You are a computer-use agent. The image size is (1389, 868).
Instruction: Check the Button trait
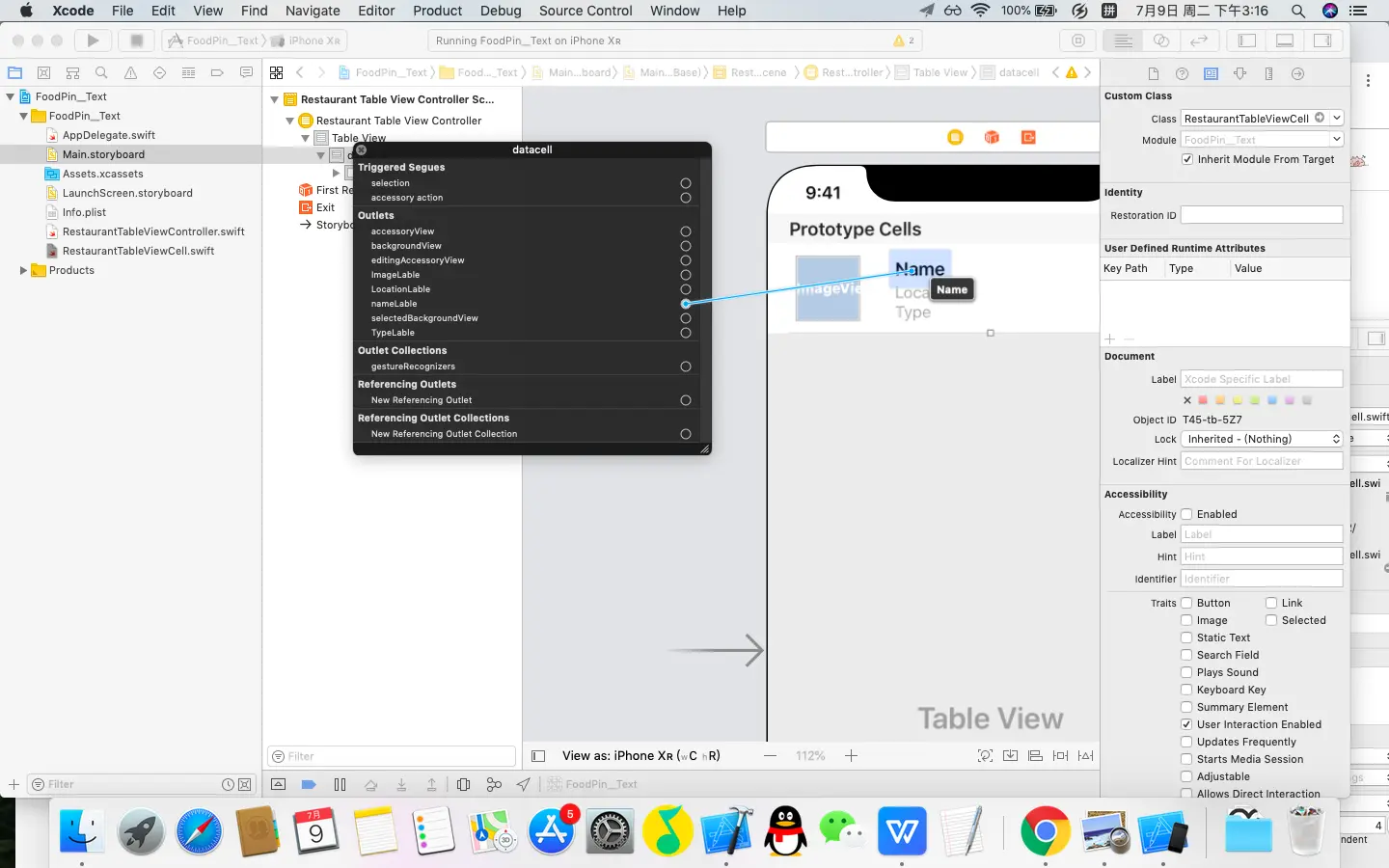pyautogui.click(x=1187, y=603)
